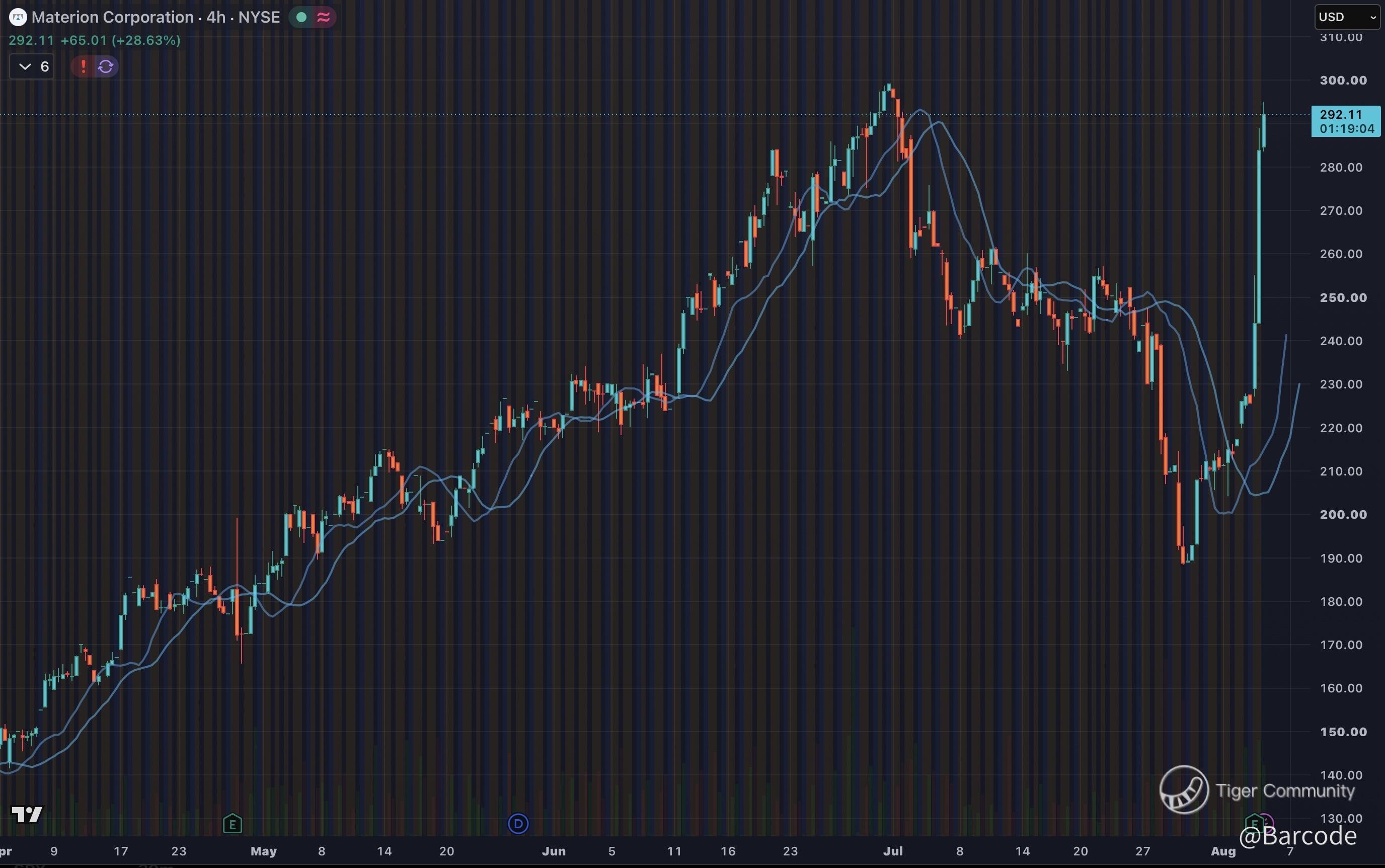Click the 170.00 price axis label
Viewport: 1385px width, 868px height.
(1341, 645)
